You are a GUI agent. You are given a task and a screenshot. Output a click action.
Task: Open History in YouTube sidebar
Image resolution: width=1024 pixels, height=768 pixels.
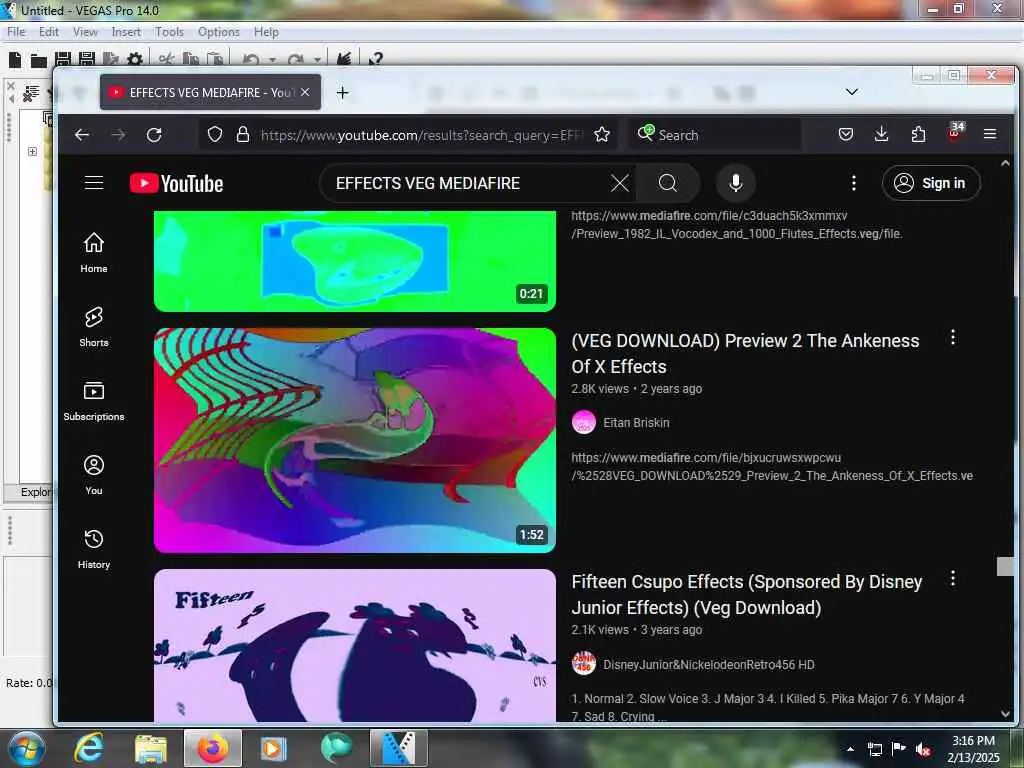click(x=94, y=549)
